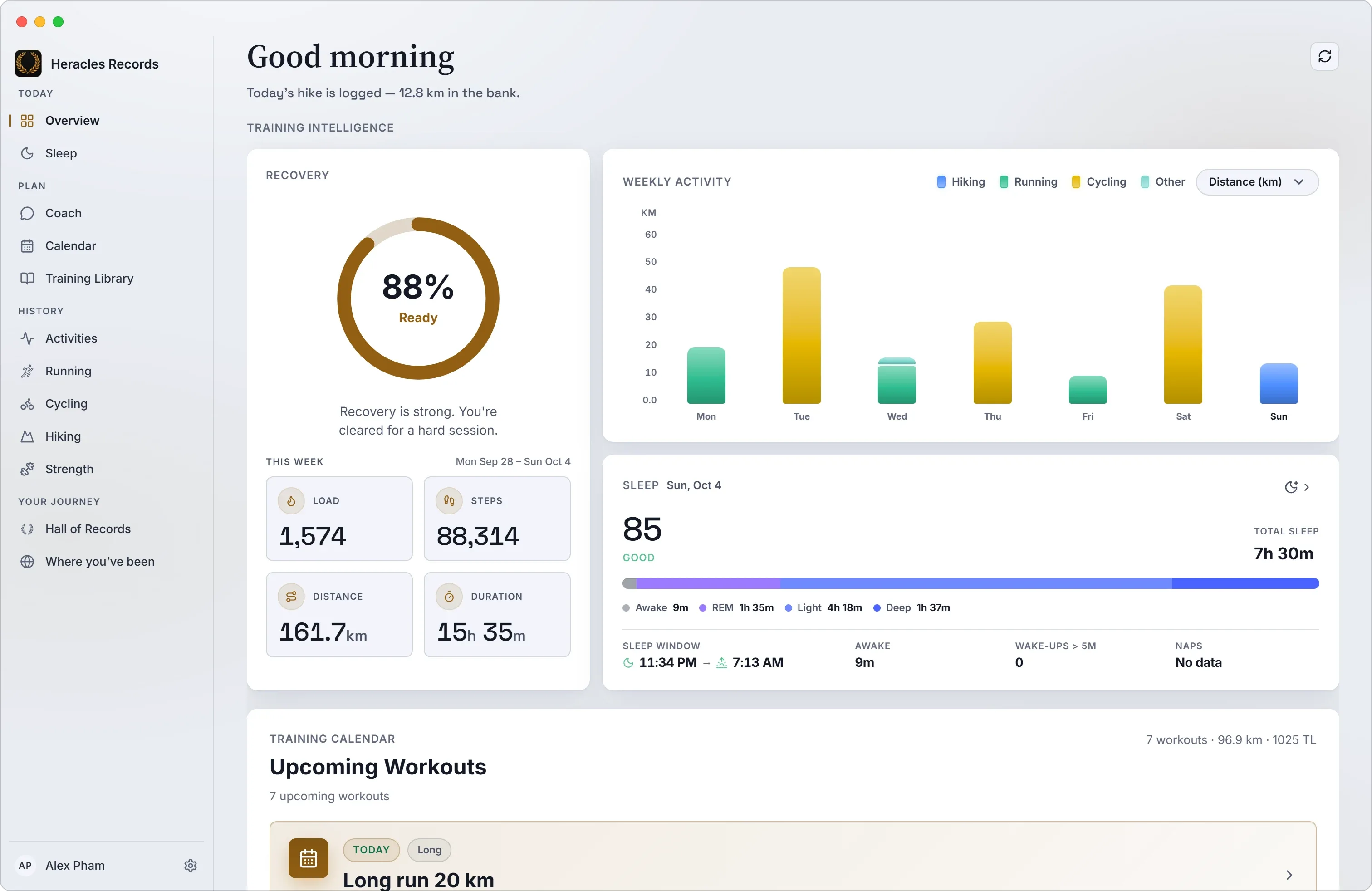Click the sleep stages bar
This screenshot has width=1372, height=891.
coord(970,583)
